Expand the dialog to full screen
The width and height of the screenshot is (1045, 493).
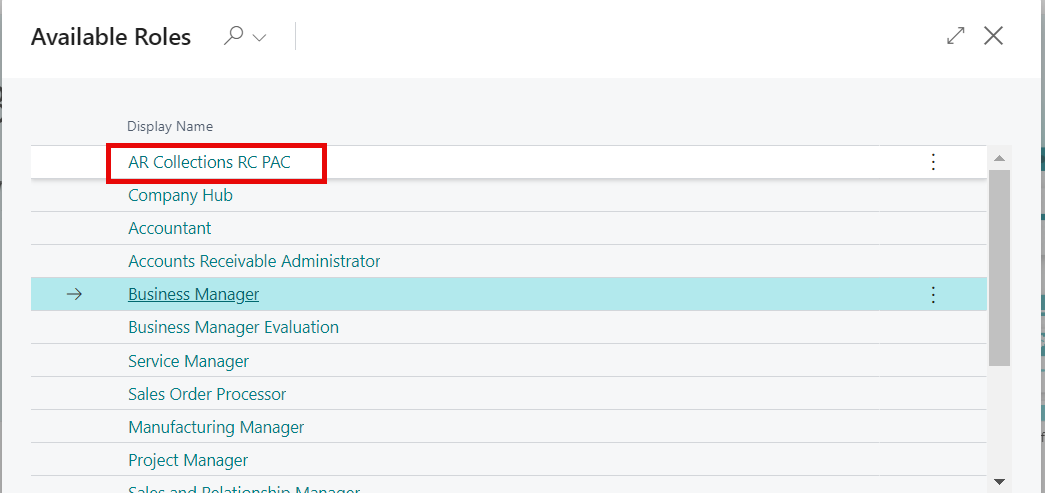(955, 36)
